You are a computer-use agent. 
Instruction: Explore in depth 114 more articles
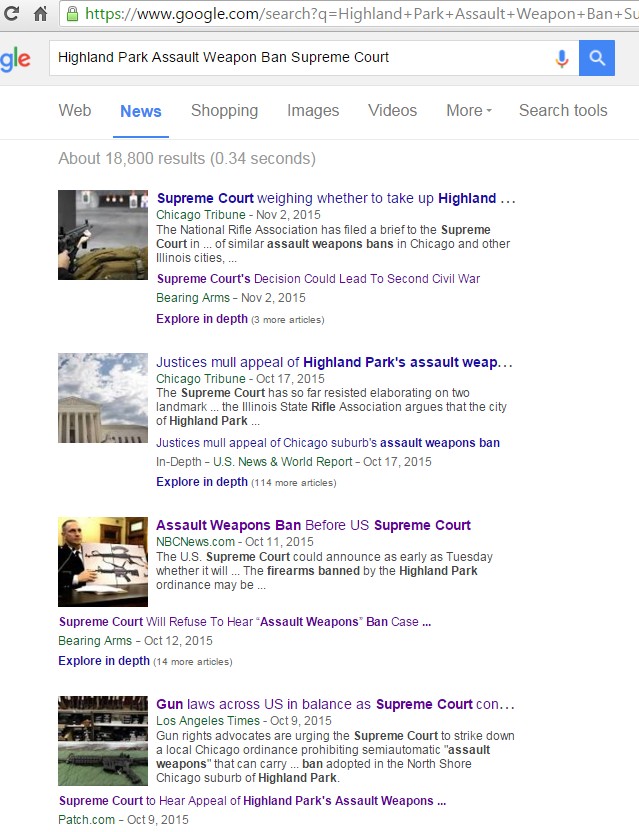pyautogui.click(x=246, y=482)
